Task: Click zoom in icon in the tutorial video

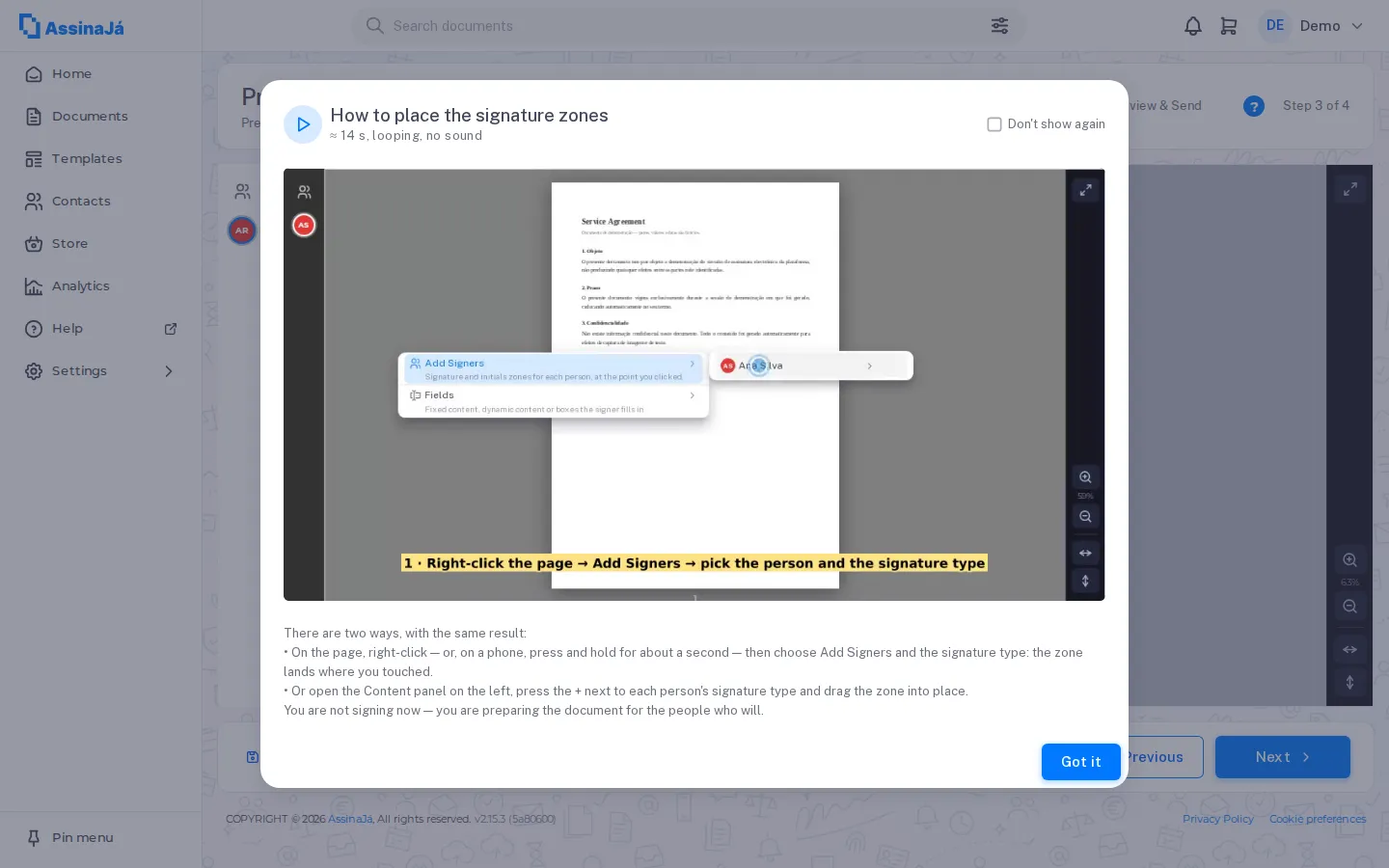Action: point(1085,477)
